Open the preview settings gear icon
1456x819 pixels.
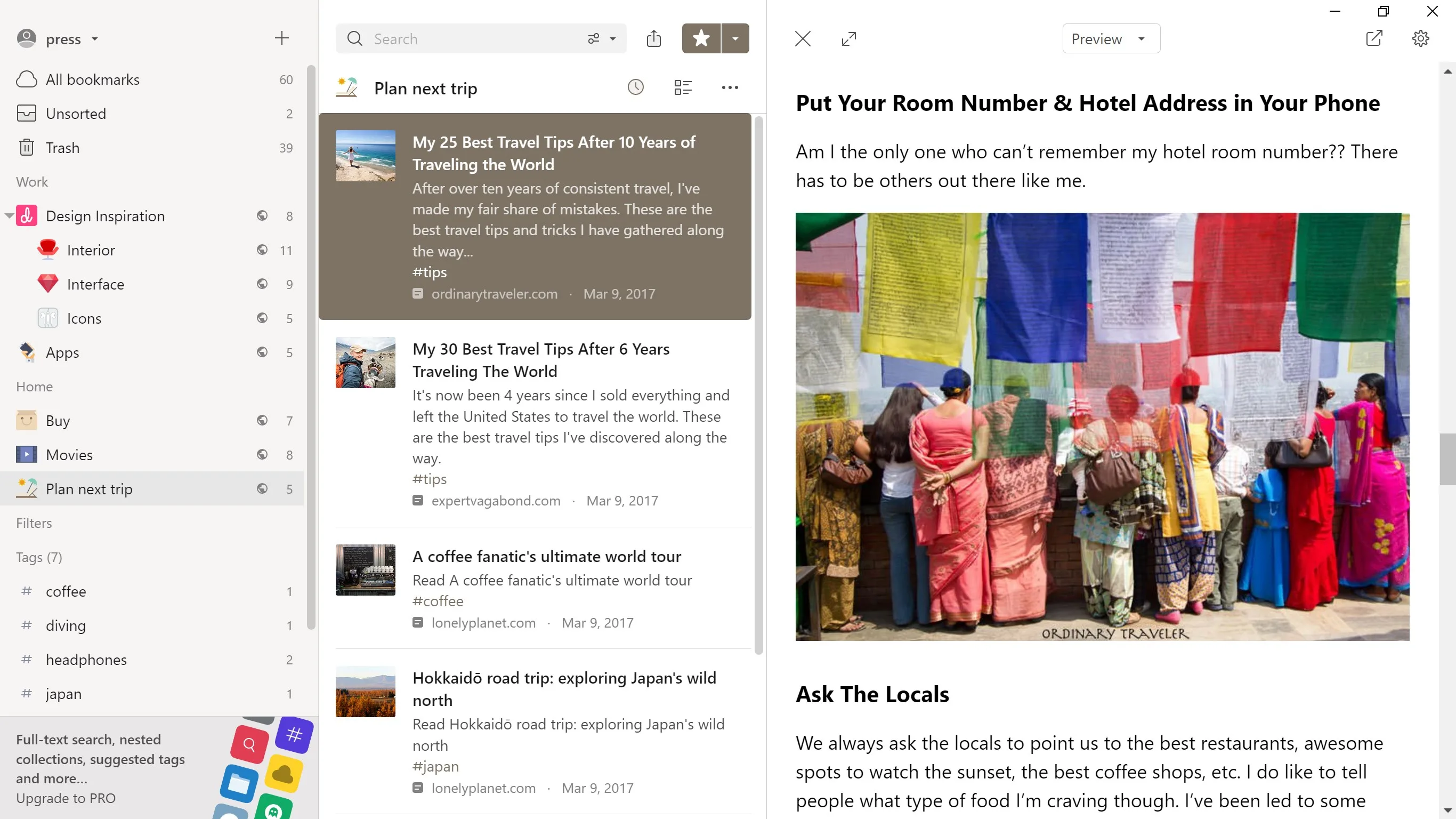(x=1420, y=38)
